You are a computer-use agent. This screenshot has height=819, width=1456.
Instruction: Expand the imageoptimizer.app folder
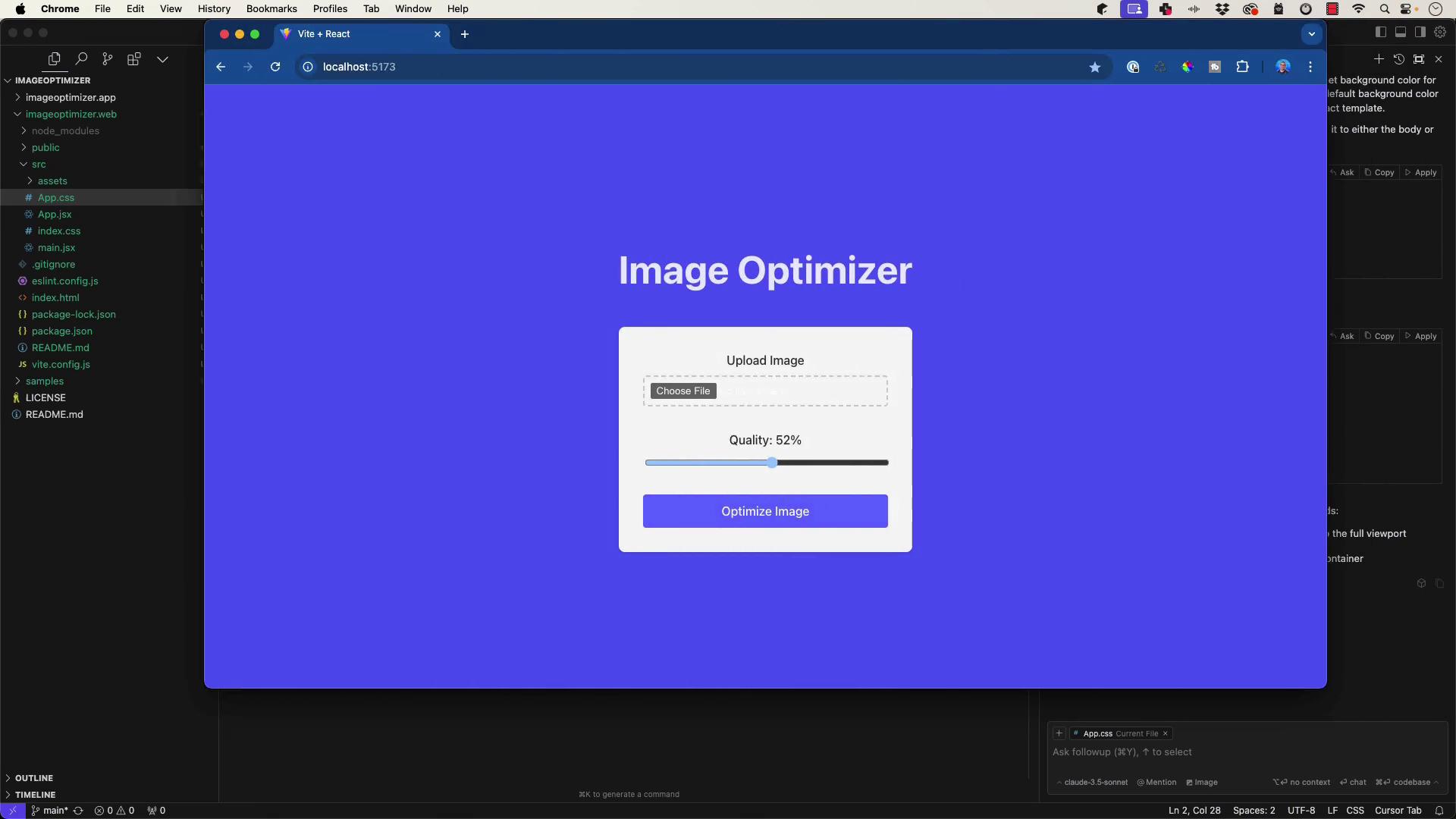pyautogui.click(x=70, y=97)
